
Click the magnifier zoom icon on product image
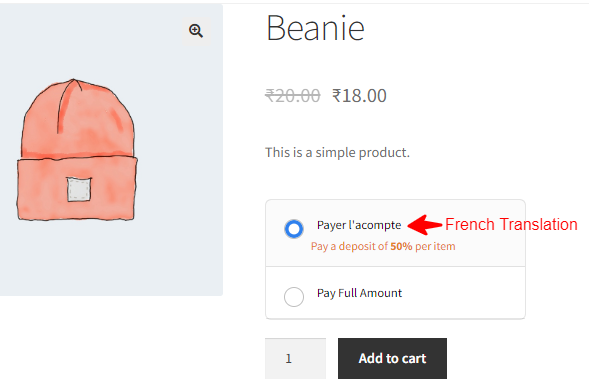196,31
